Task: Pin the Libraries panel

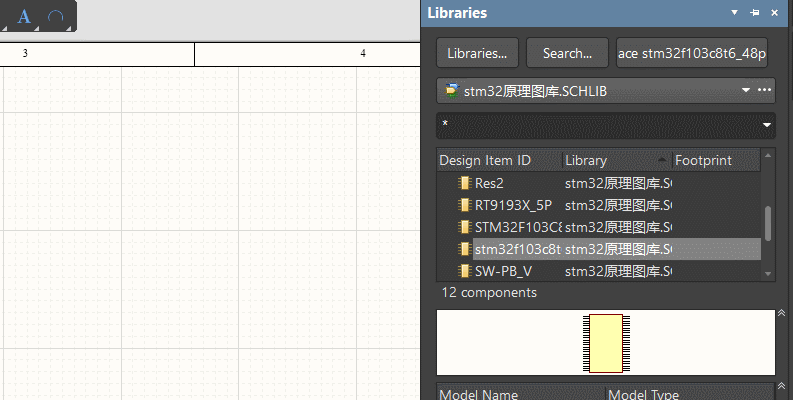Action: (x=755, y=13)
